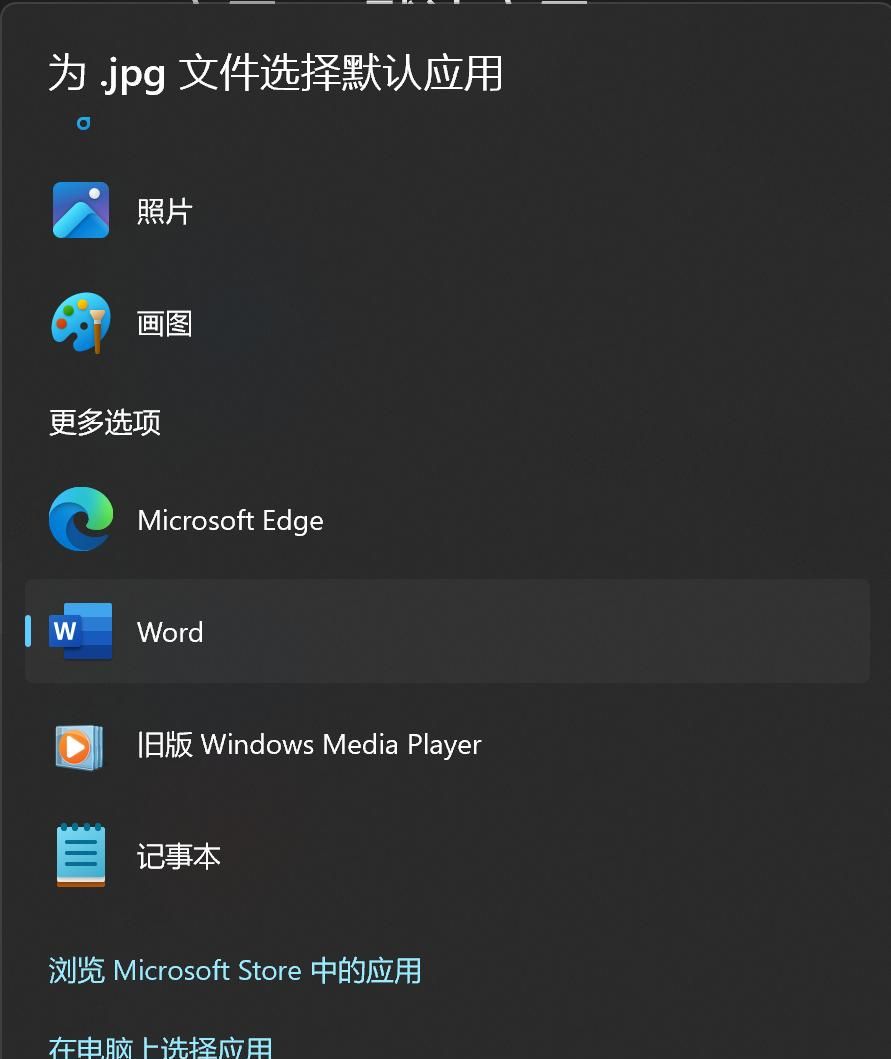Viewport: 891px width, 1059px height.
Task: Choose 旧版 Windows Media Player label
Action: (309, 745)
